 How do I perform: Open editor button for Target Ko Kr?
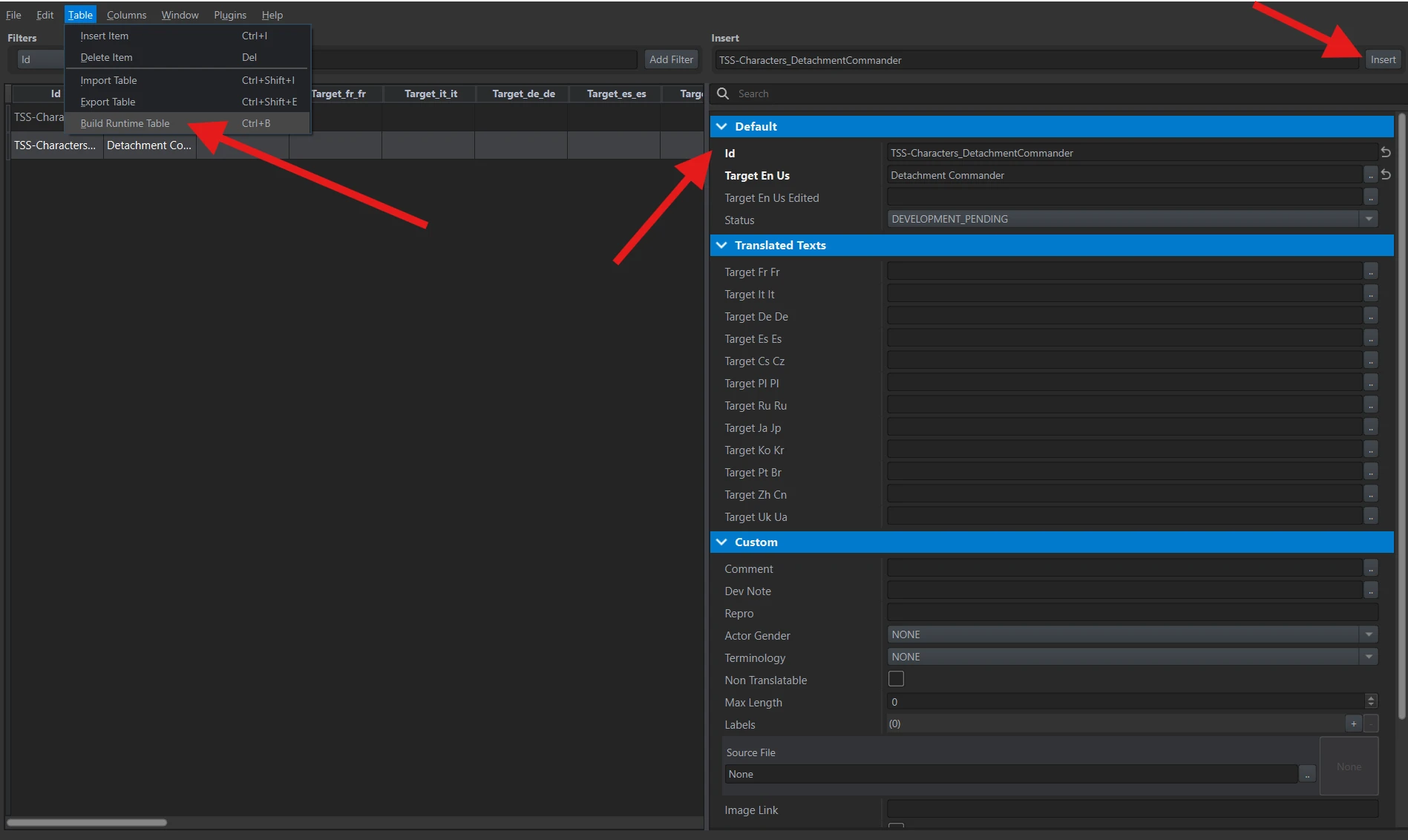tap(1371, 450)
